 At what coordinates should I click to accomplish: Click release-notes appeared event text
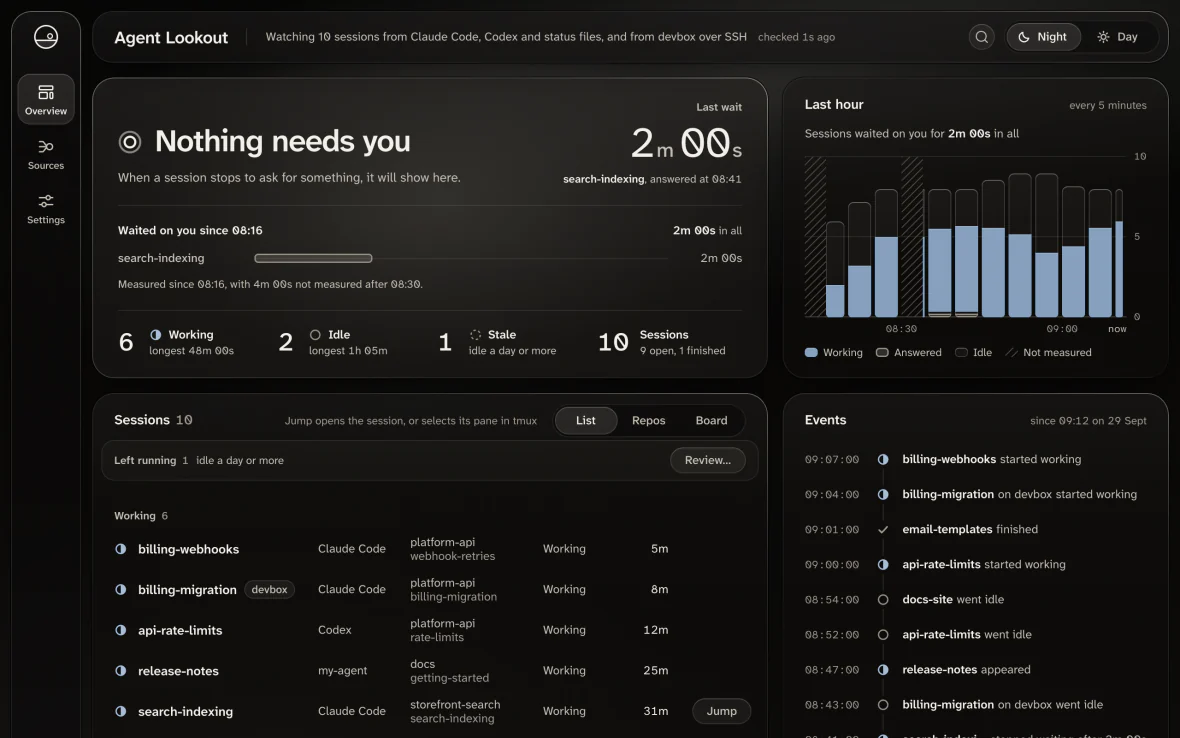tap(966, 669)
